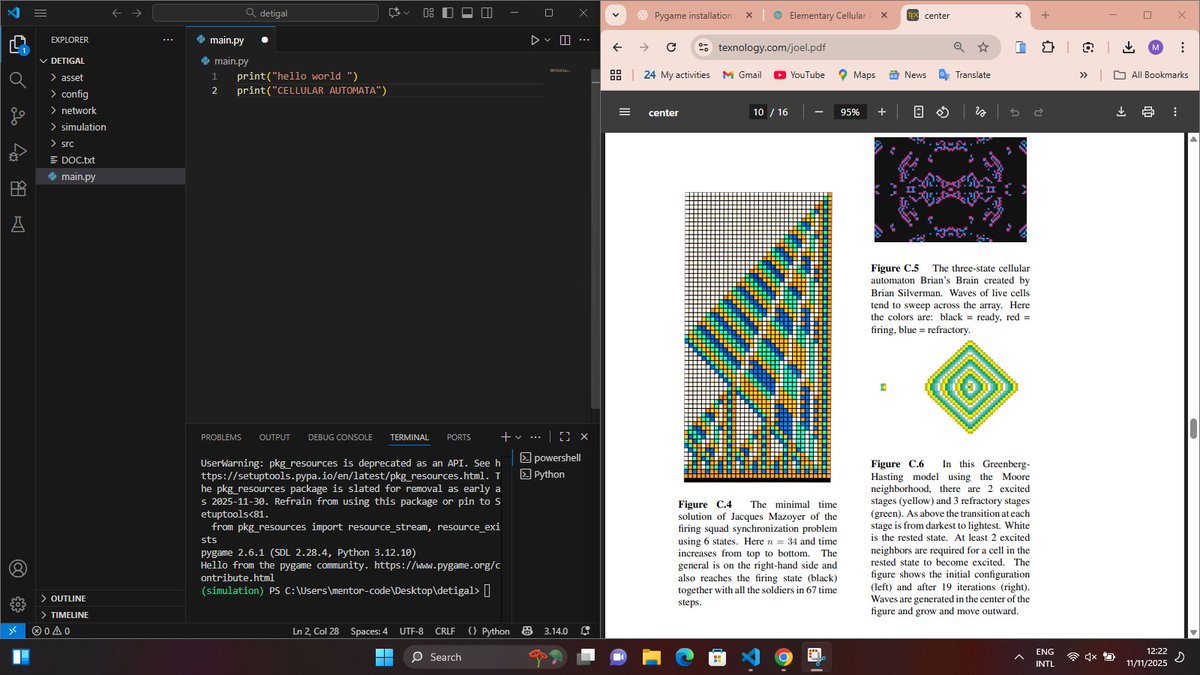
Task: Switch to the DEBUG CONSOLE tab
Action: point(339,437)
